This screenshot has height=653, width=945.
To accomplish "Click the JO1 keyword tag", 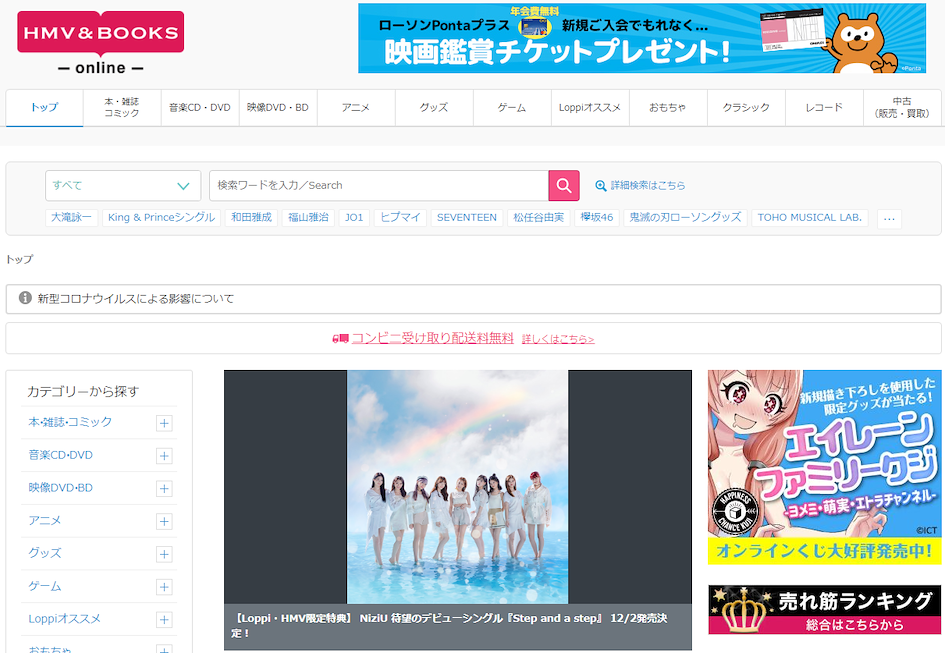I will tap(354, 218).
